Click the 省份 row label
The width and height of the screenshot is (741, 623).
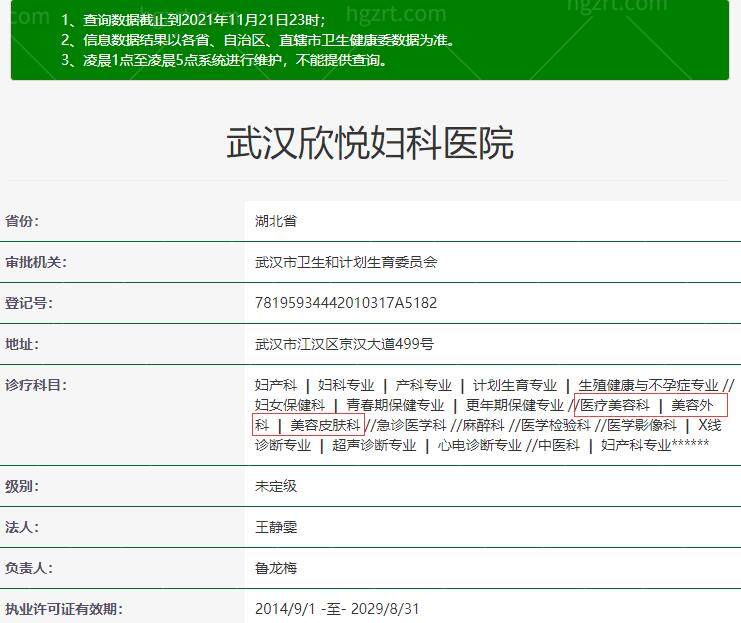pyautogui.click(x=22, y=221)
